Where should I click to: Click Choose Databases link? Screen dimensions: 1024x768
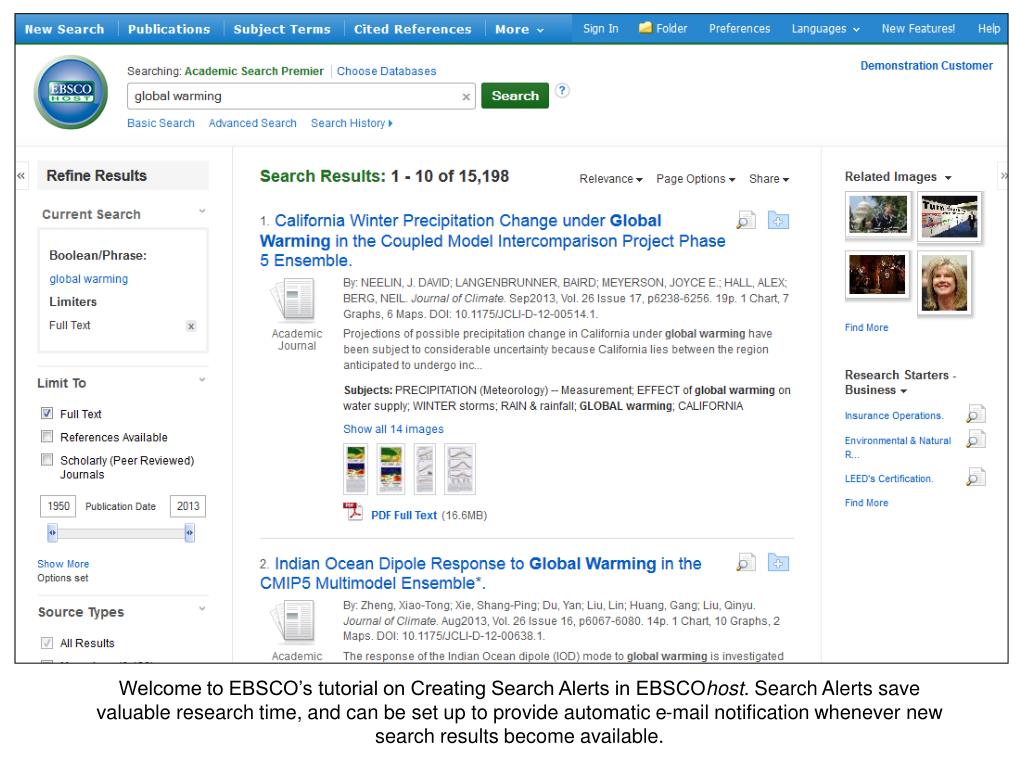click(x=387, y=71)
